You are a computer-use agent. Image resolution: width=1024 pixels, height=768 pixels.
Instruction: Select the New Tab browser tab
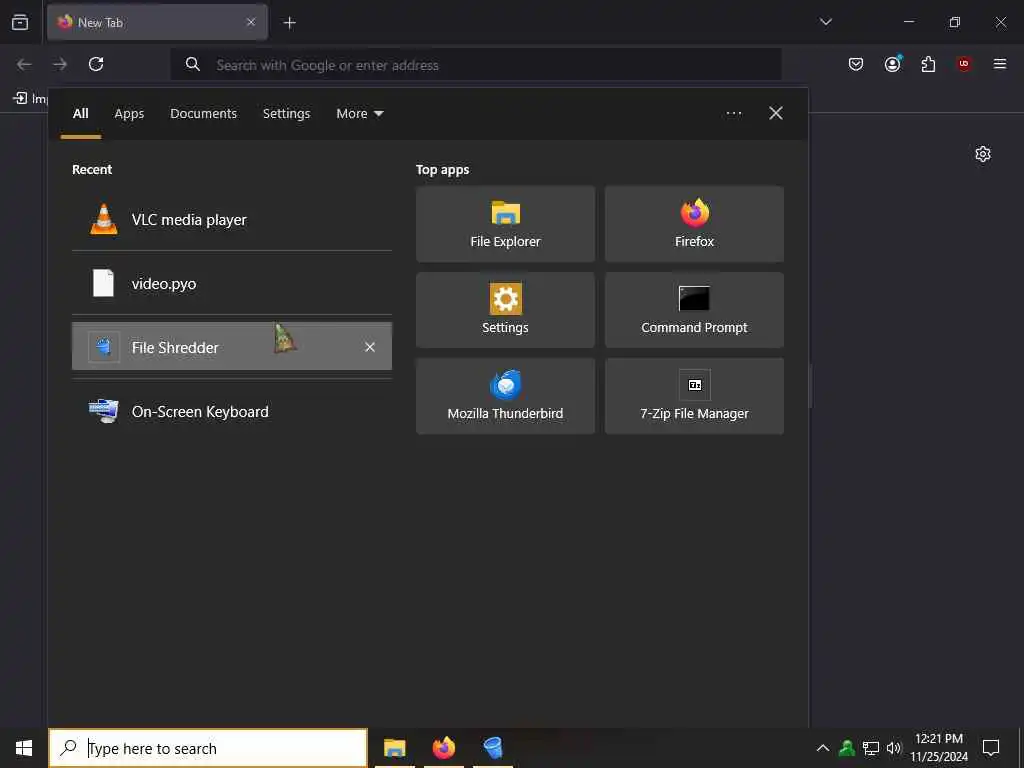pyautogui.click(x=157, y=22)
